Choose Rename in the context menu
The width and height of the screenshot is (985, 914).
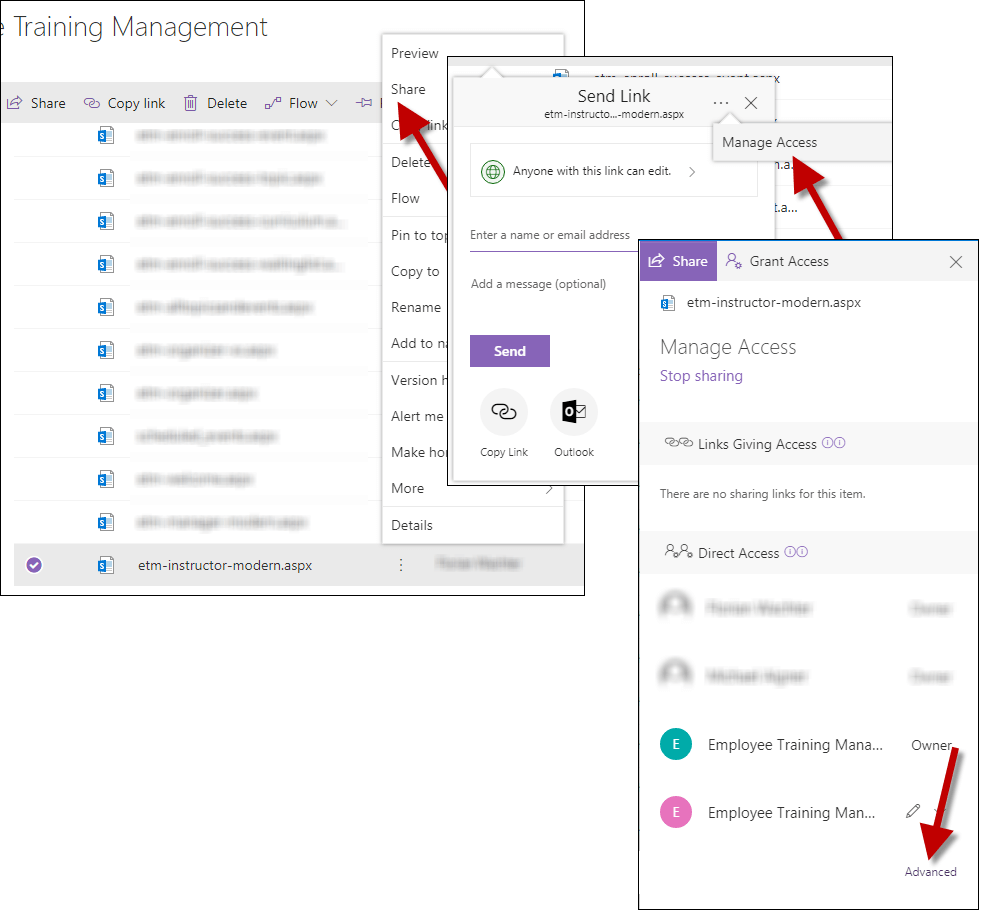tap(416, 307)
